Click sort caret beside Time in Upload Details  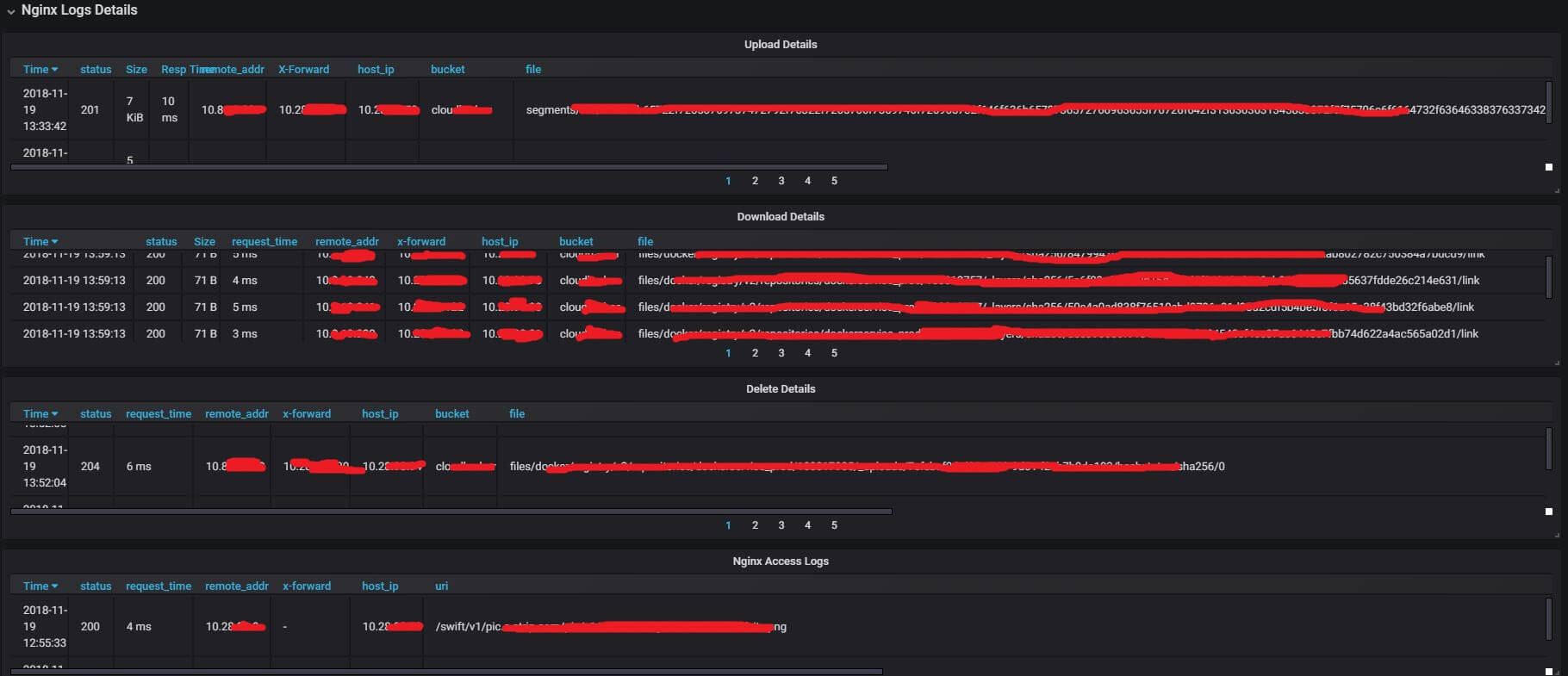click(54, 70)
